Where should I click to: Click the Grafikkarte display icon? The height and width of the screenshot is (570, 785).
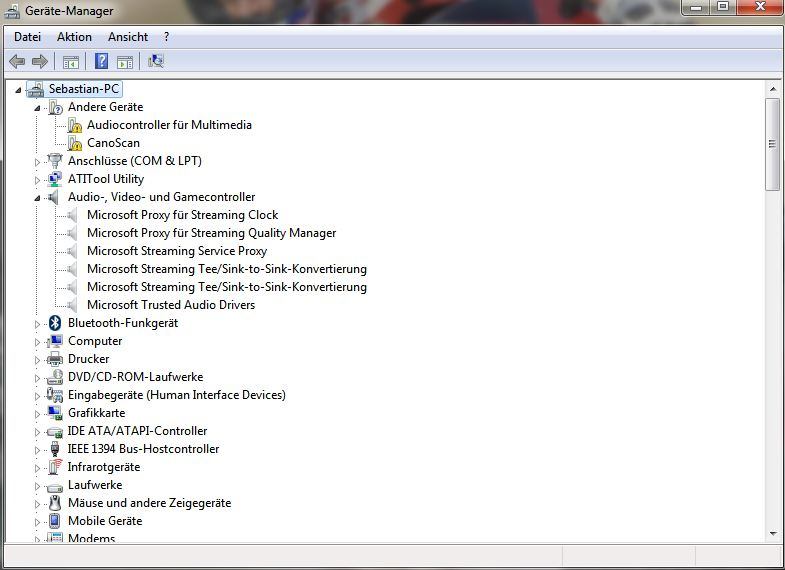(x=55, y=413)
